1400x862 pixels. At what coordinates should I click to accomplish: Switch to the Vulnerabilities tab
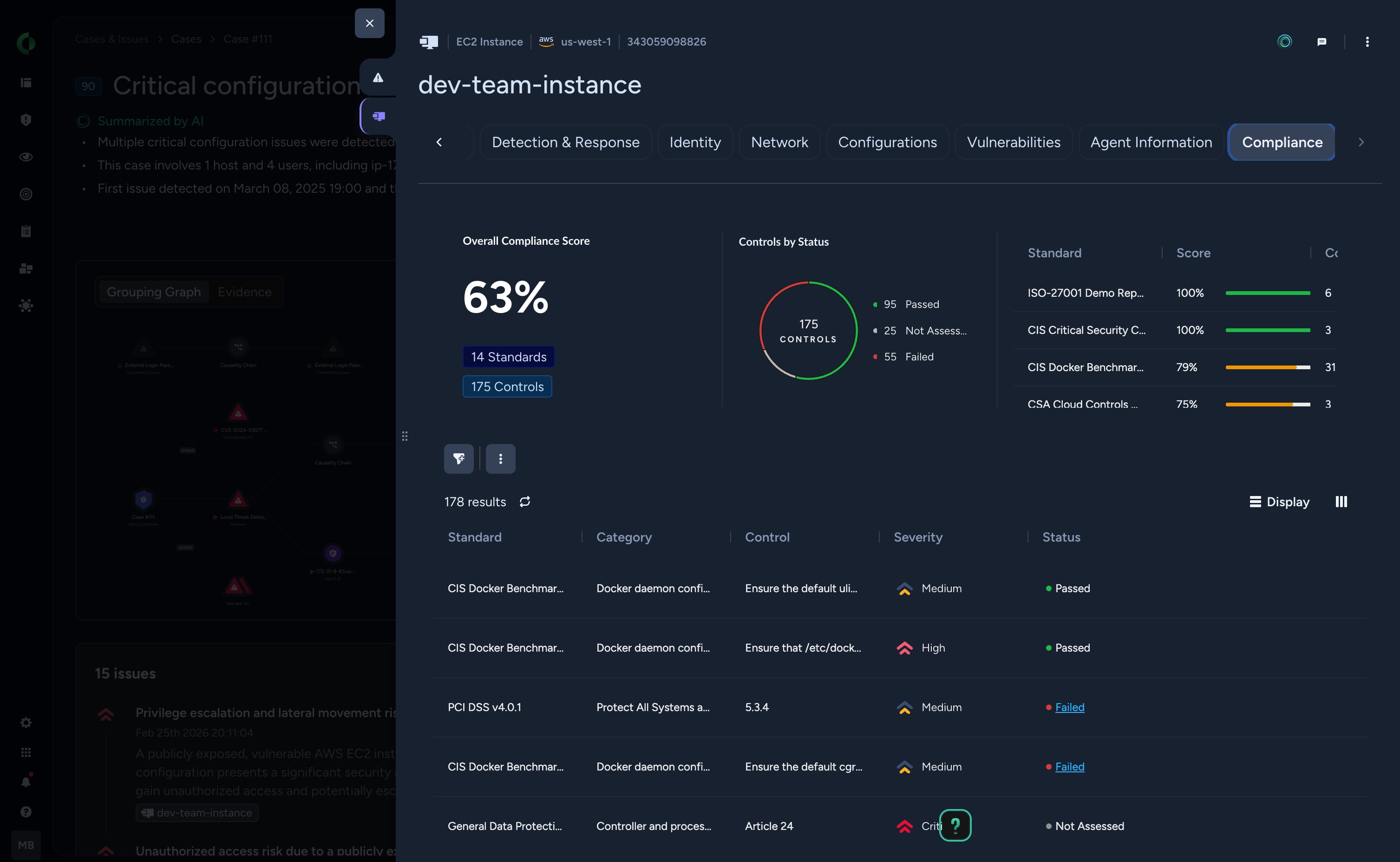pyautogui.click(x=1013, y=142)
